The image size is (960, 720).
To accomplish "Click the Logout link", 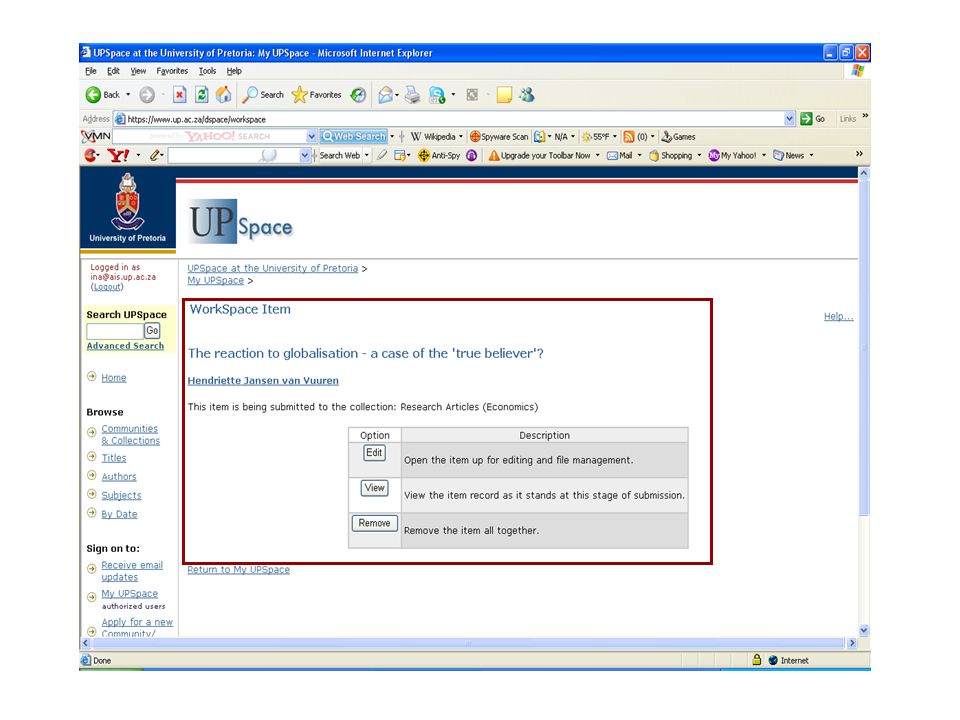I will 107,287.
